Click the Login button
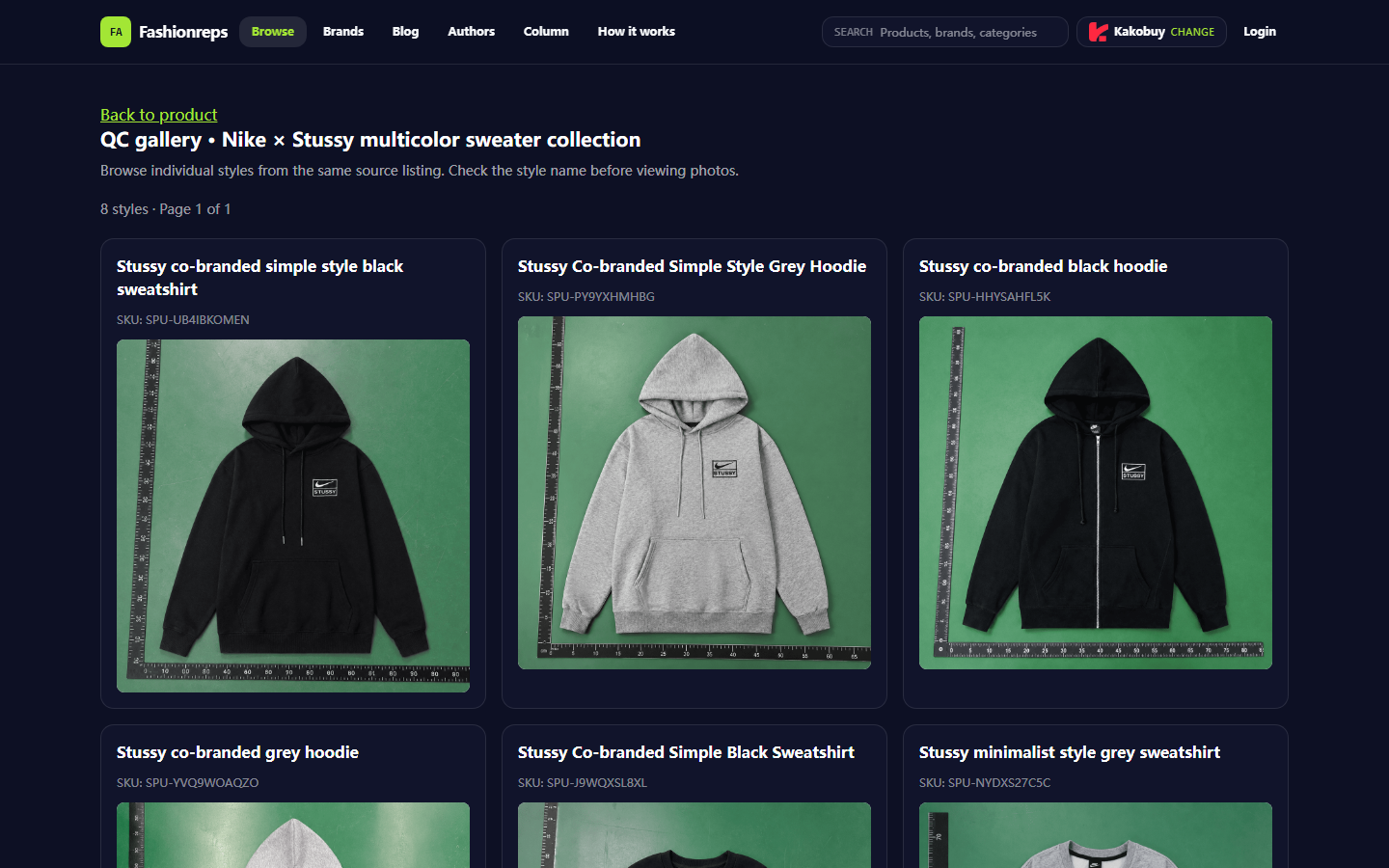This screenshot has width=1389, height=868. click(1260, 32)
